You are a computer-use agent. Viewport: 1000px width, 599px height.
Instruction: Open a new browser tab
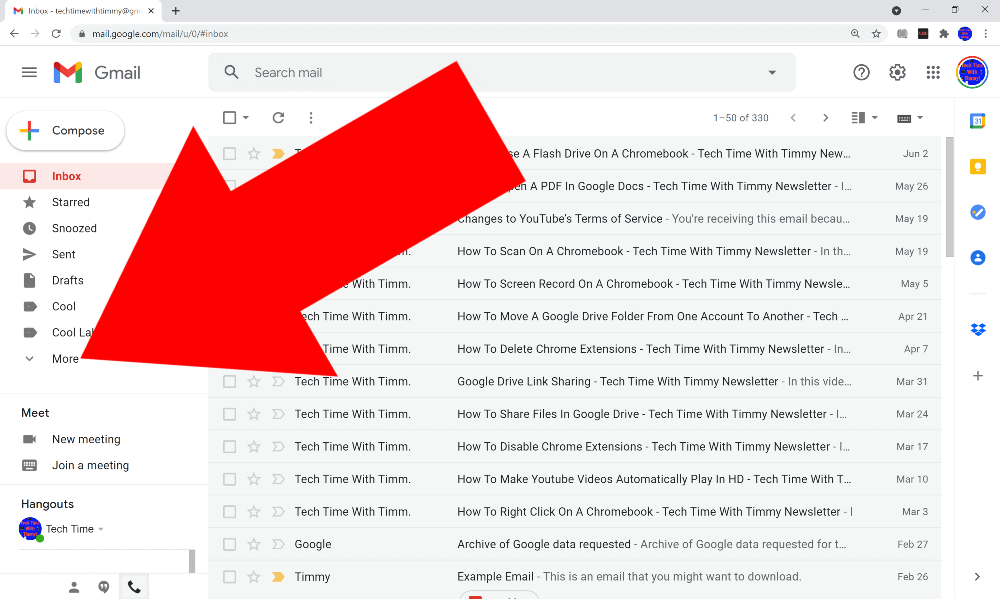point(176,11)
